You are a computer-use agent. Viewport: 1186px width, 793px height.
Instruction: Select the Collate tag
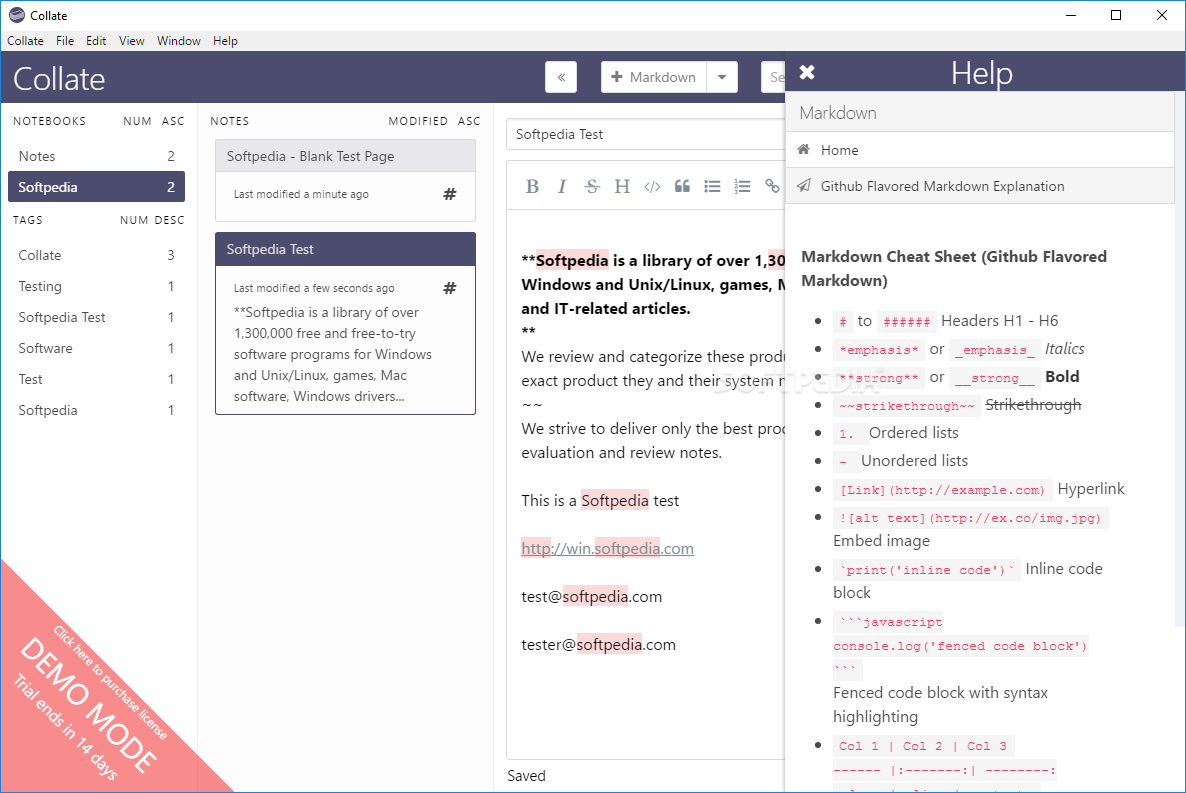[96, 255]
